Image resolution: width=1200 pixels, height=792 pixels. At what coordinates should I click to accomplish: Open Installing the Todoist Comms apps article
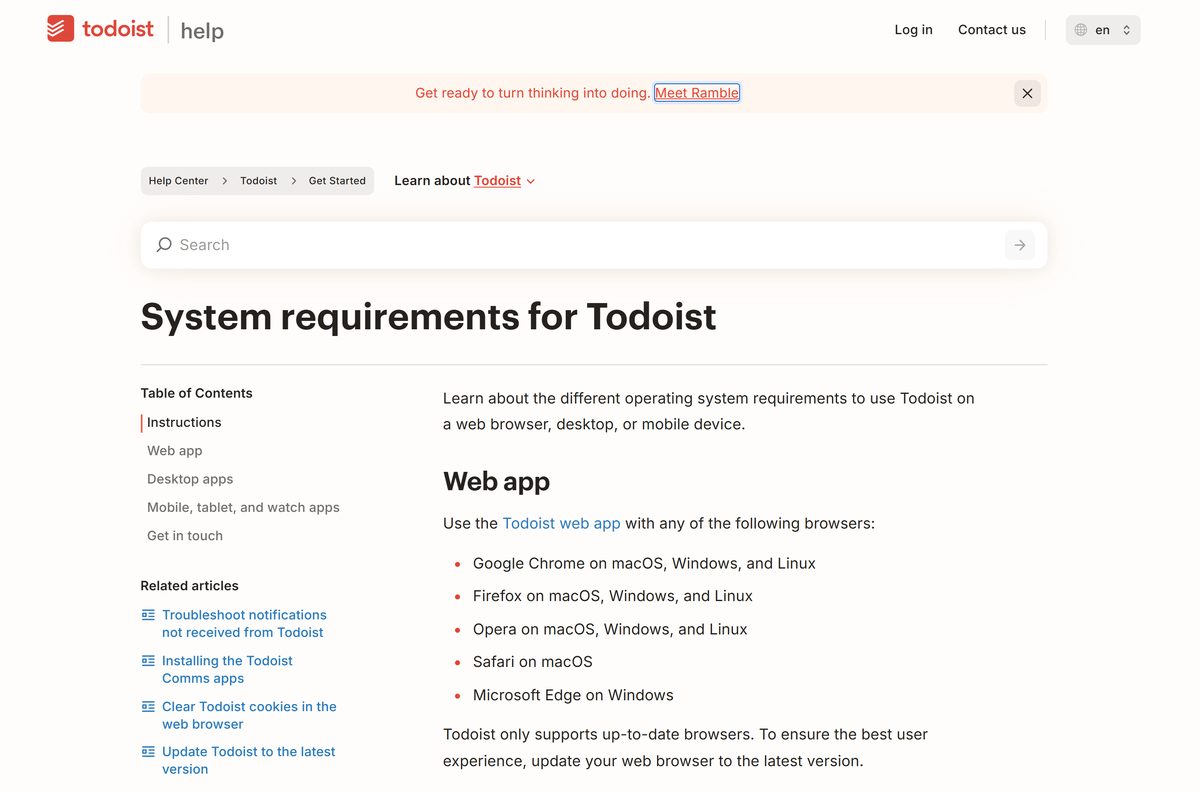pyautogui.click(x=227, y=670)
